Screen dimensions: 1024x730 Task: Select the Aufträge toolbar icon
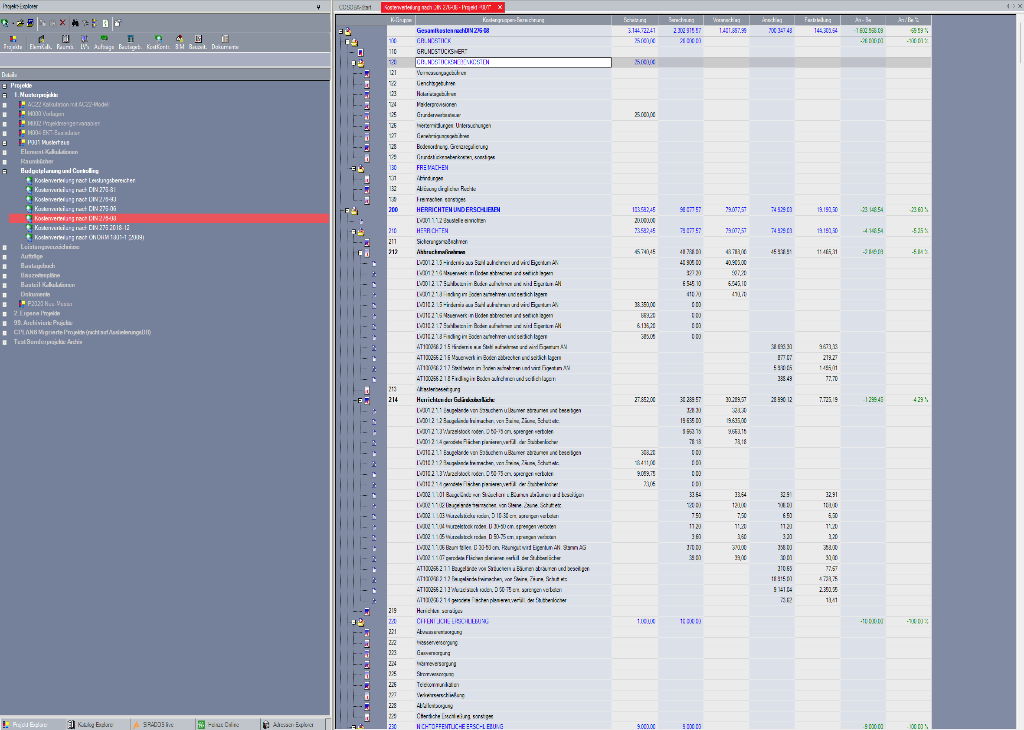[x=105, y=42]
